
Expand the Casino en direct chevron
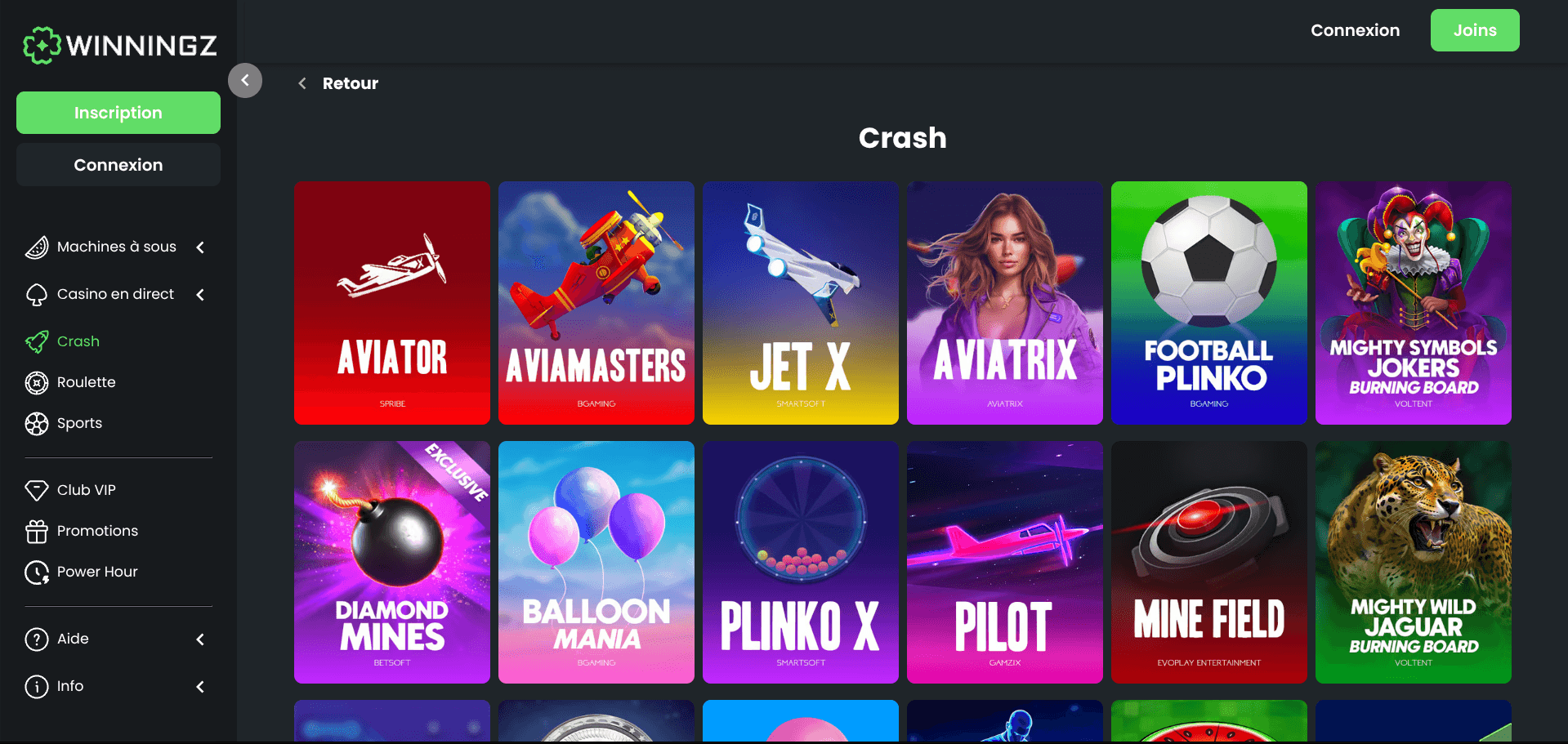pos(200,294)
